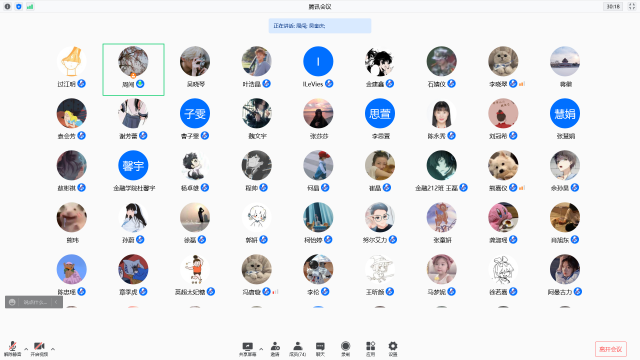Select the blue 子雯 avatar
The height and width of the screenshot is (360, 640).
[x=195, y=113]
